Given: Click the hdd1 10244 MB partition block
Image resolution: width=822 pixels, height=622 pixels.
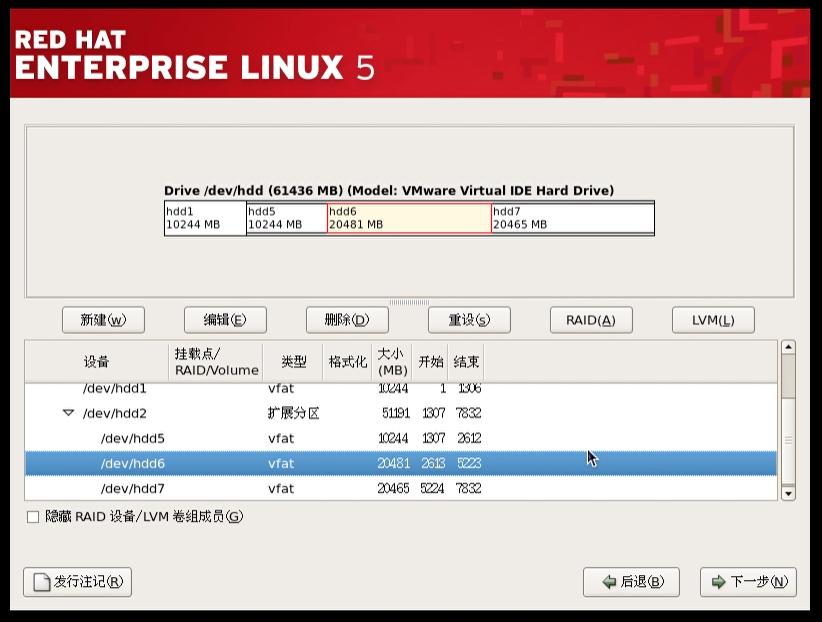Looking at the screenshot, I should click(206, 218).
